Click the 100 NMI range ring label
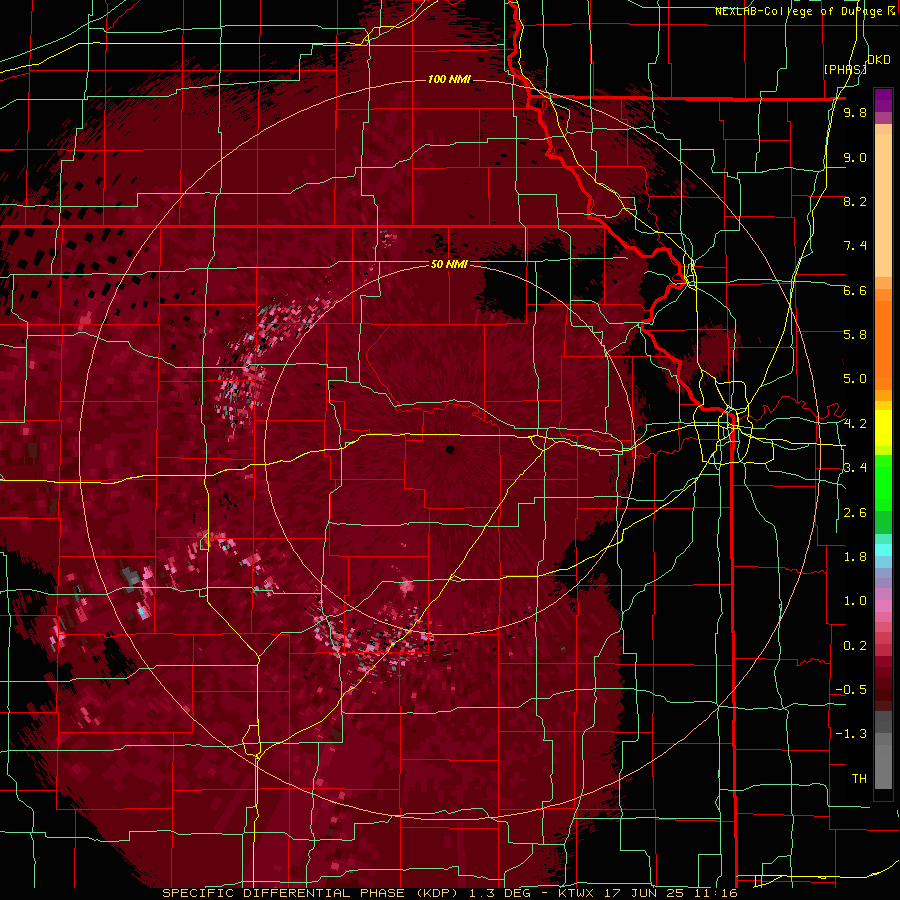900x900 pixels. [449, 79]
